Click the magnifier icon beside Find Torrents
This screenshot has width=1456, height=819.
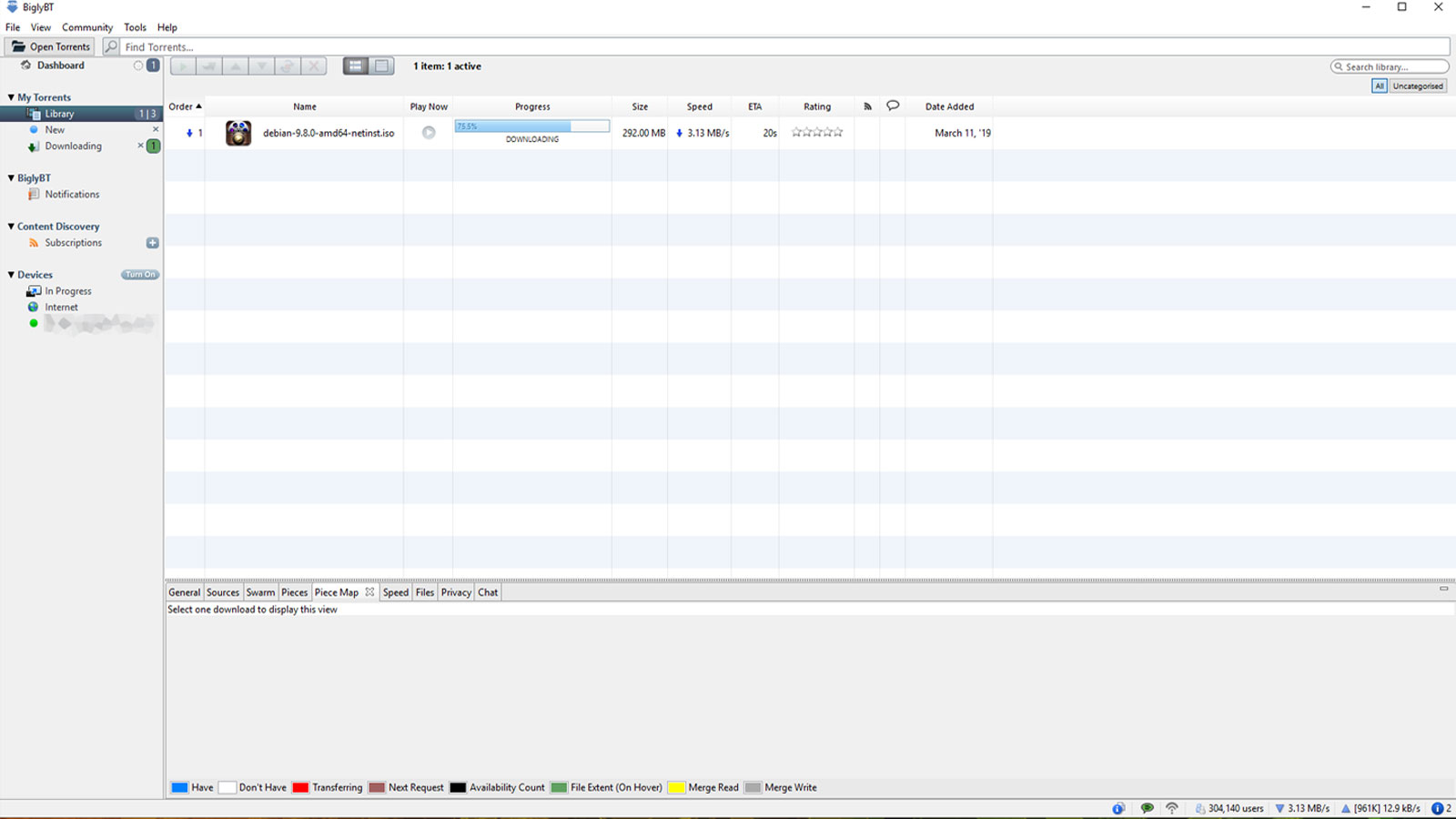(x=111, y=46)
